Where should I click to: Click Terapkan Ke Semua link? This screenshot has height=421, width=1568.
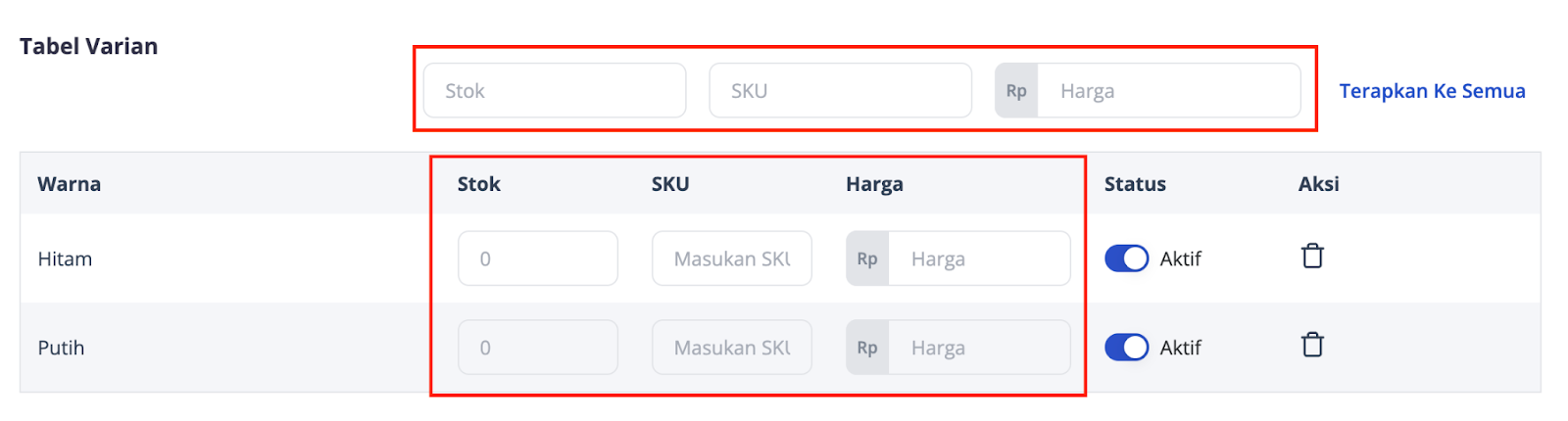coord(1432,91)
